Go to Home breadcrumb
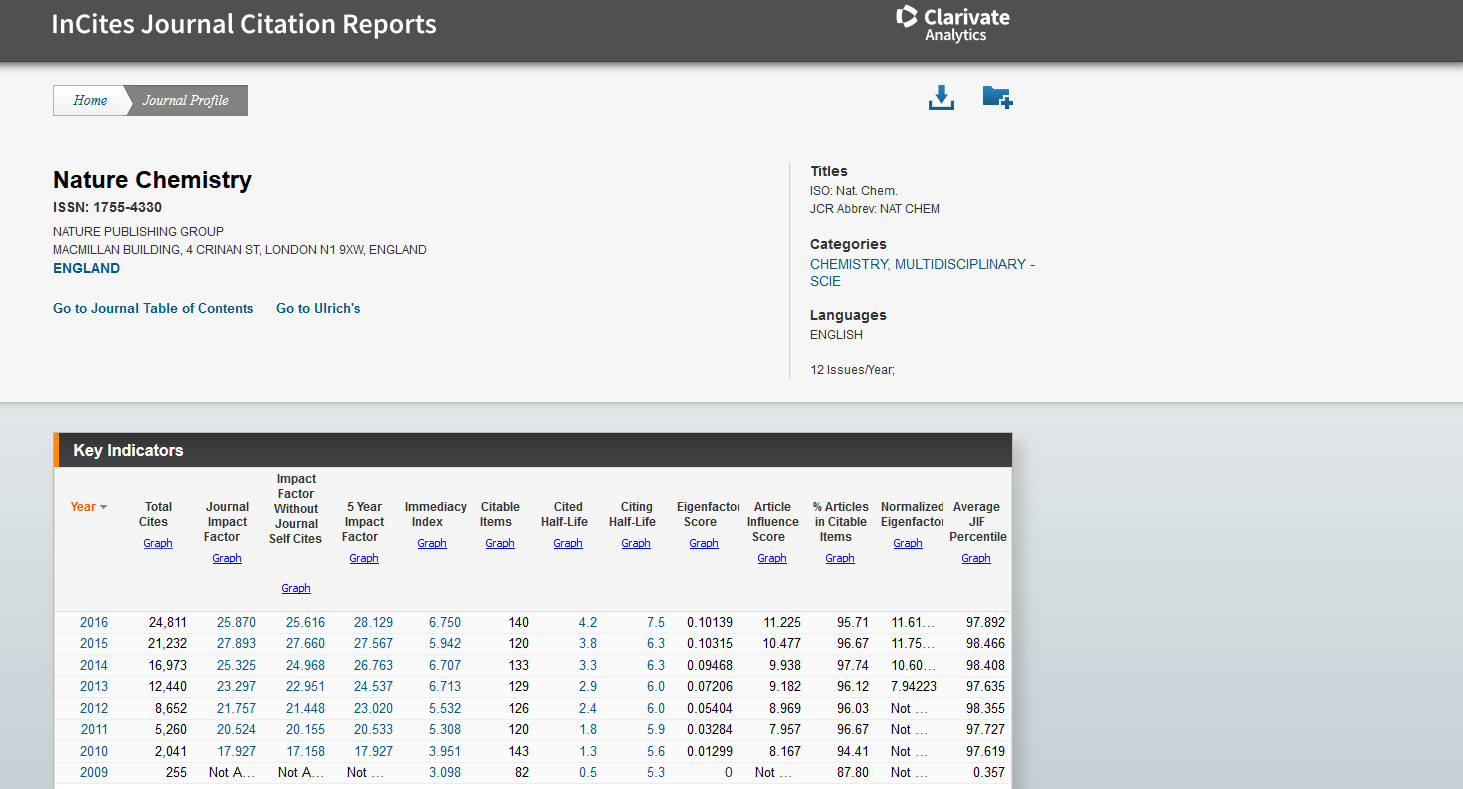This screenshot has height=789, width=1463. (x=90, y=100)
